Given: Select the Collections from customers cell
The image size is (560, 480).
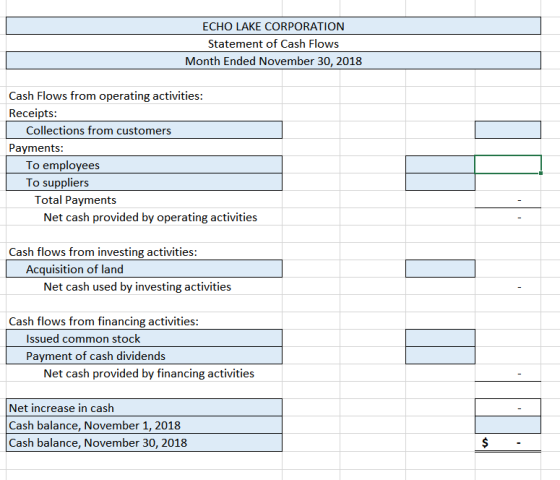Looking at the screenshot, I should point(144,130).
